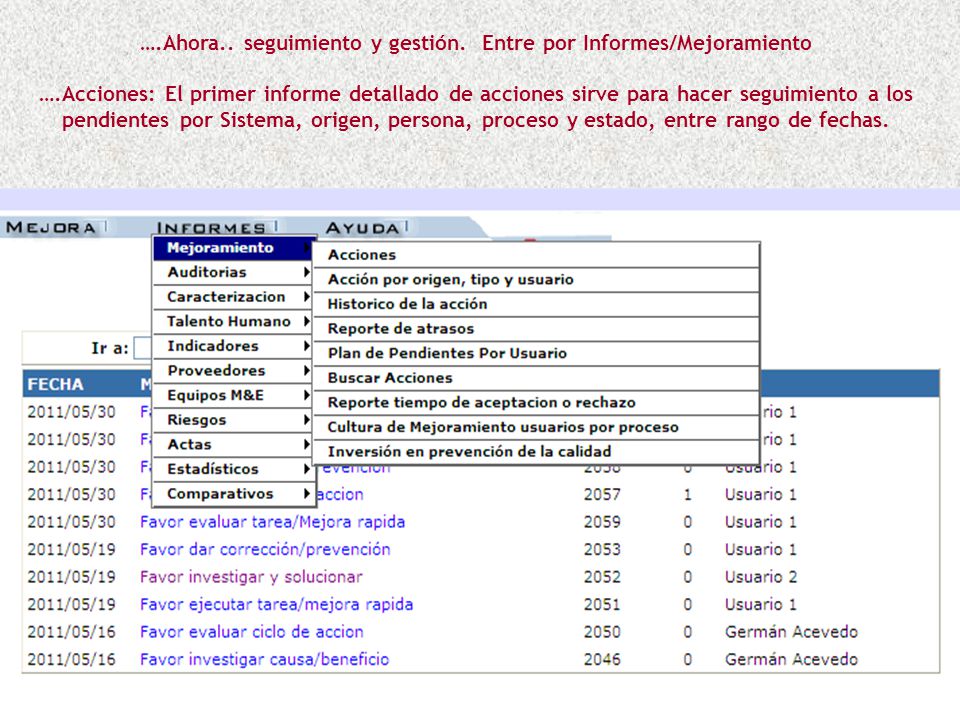The width and height of the screenshot is (960, 720).
Task: Expand the Estadísticos submenu
Action: click(x=234, y=469)
